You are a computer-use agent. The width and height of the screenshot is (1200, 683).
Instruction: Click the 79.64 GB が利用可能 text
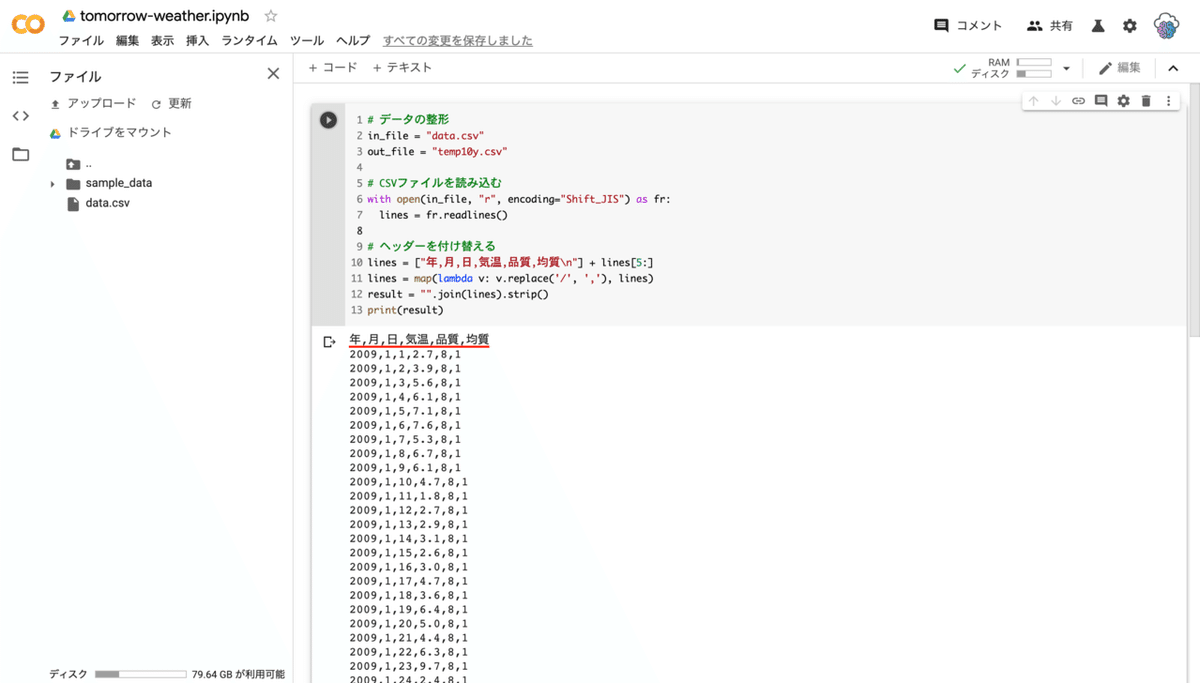[238, 675]
